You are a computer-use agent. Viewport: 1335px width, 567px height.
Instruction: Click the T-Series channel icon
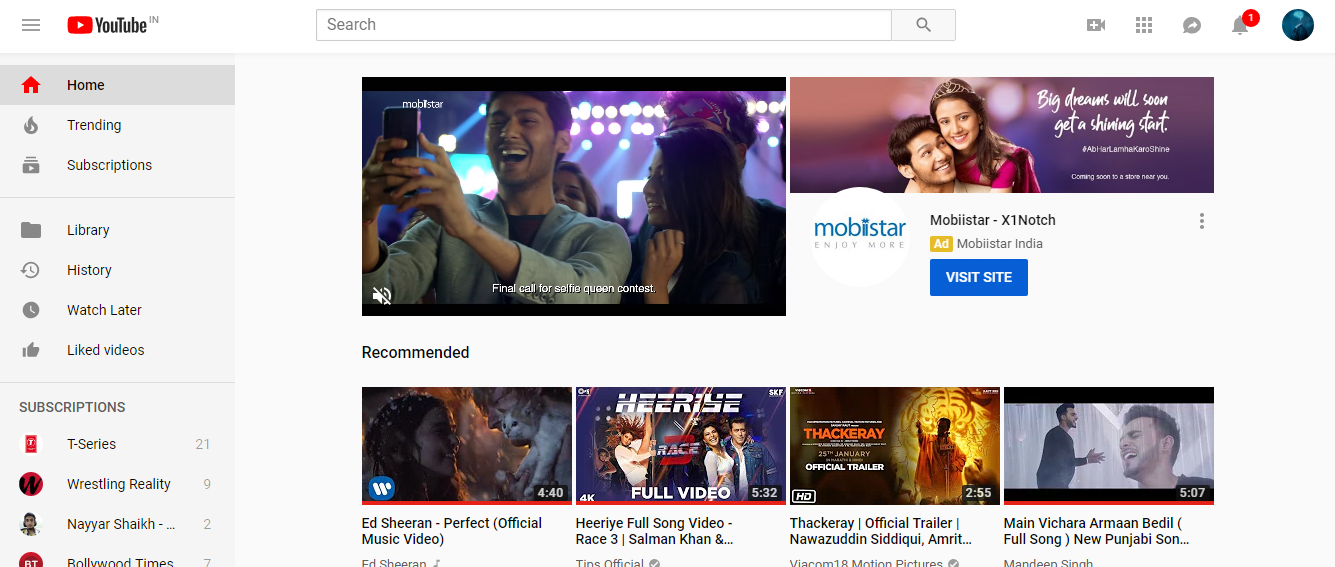click(x=31, y=444)
